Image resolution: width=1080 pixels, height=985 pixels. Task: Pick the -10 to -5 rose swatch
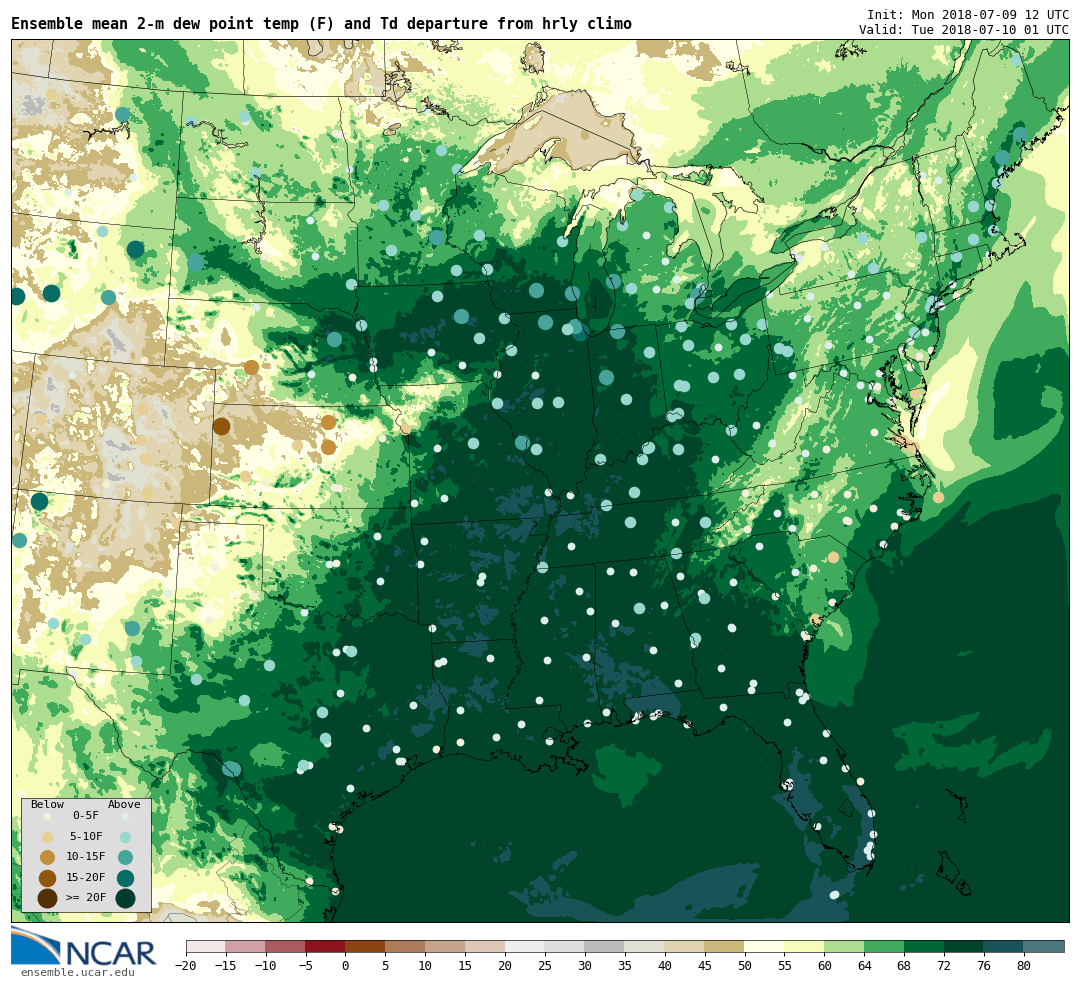coord(286,946)
